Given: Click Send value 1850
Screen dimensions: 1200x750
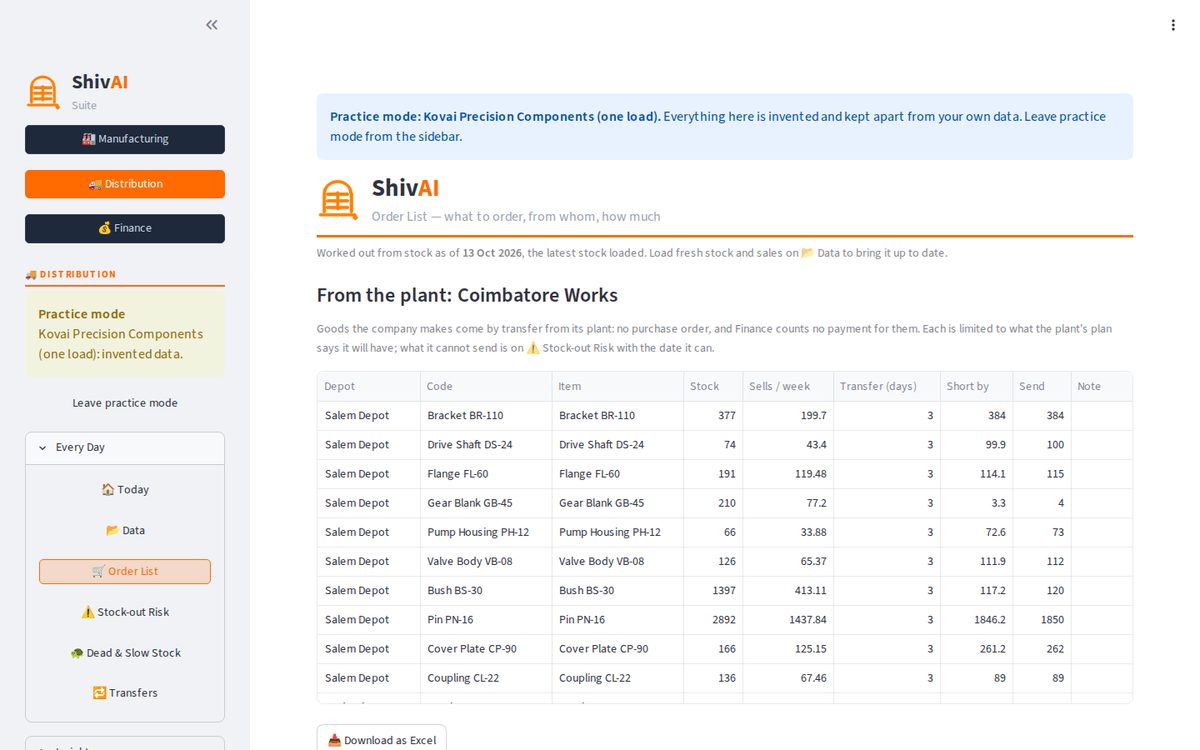Looking at the screenshot, I should tap(1042, 620).
